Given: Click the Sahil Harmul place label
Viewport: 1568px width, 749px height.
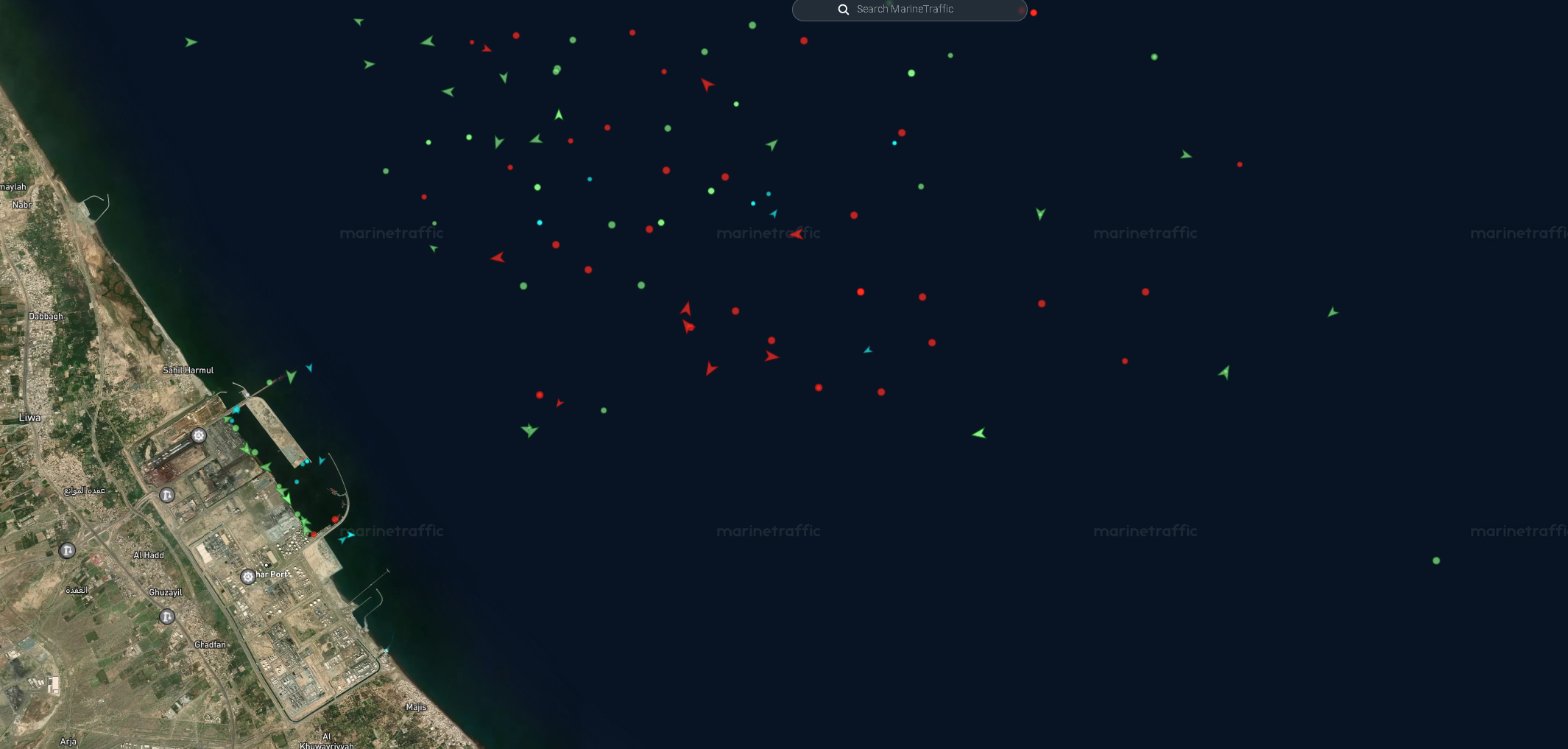Looking at the screenshot, I should (x=188, y=370).
